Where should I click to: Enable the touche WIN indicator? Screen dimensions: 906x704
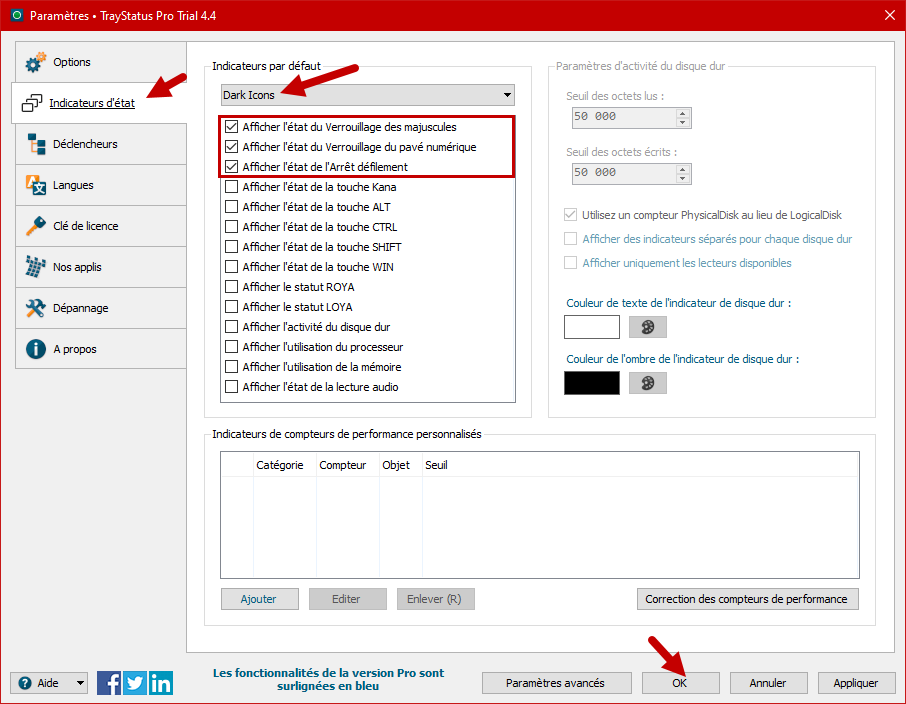[231, 267]
